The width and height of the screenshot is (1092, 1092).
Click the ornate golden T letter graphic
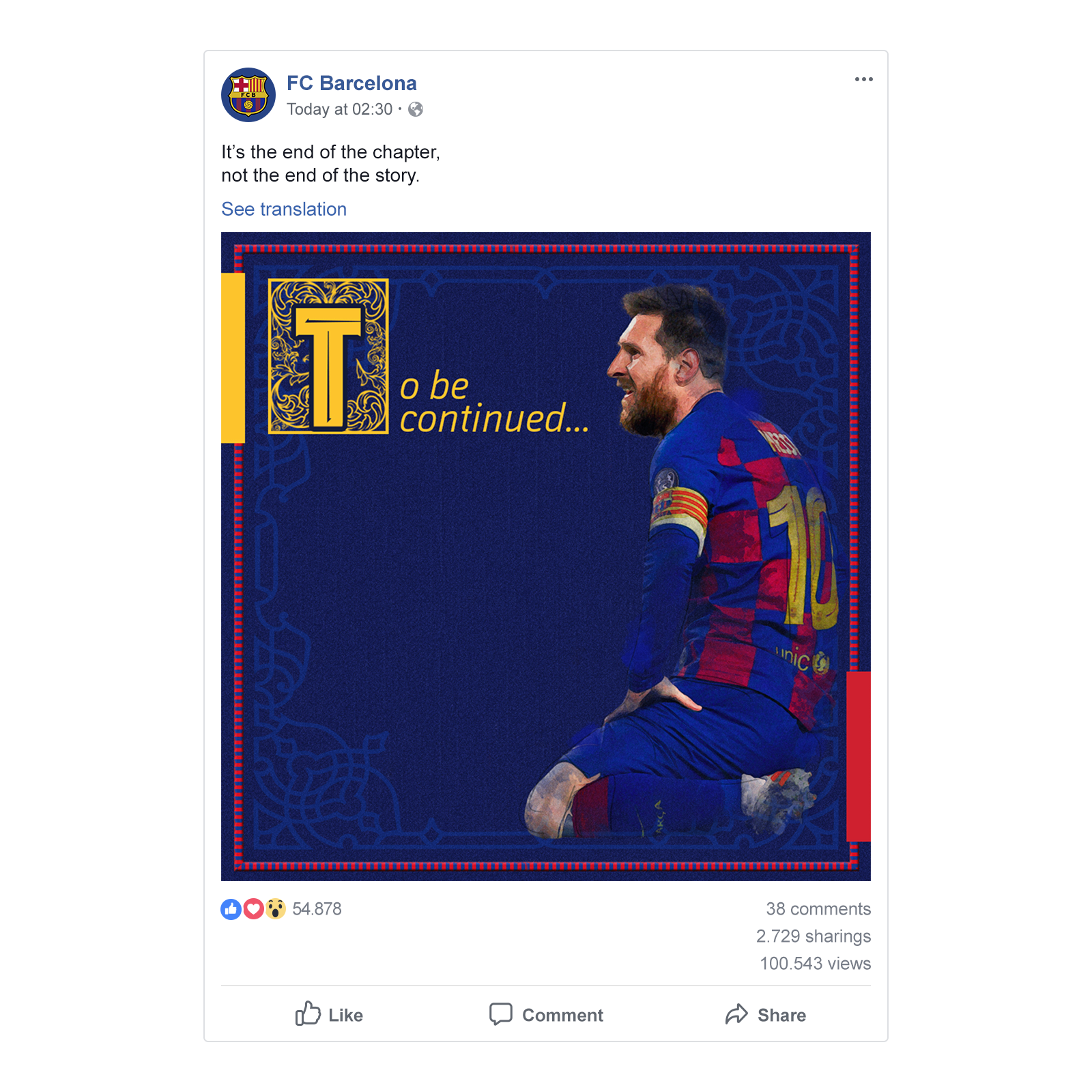click(328, 356)
